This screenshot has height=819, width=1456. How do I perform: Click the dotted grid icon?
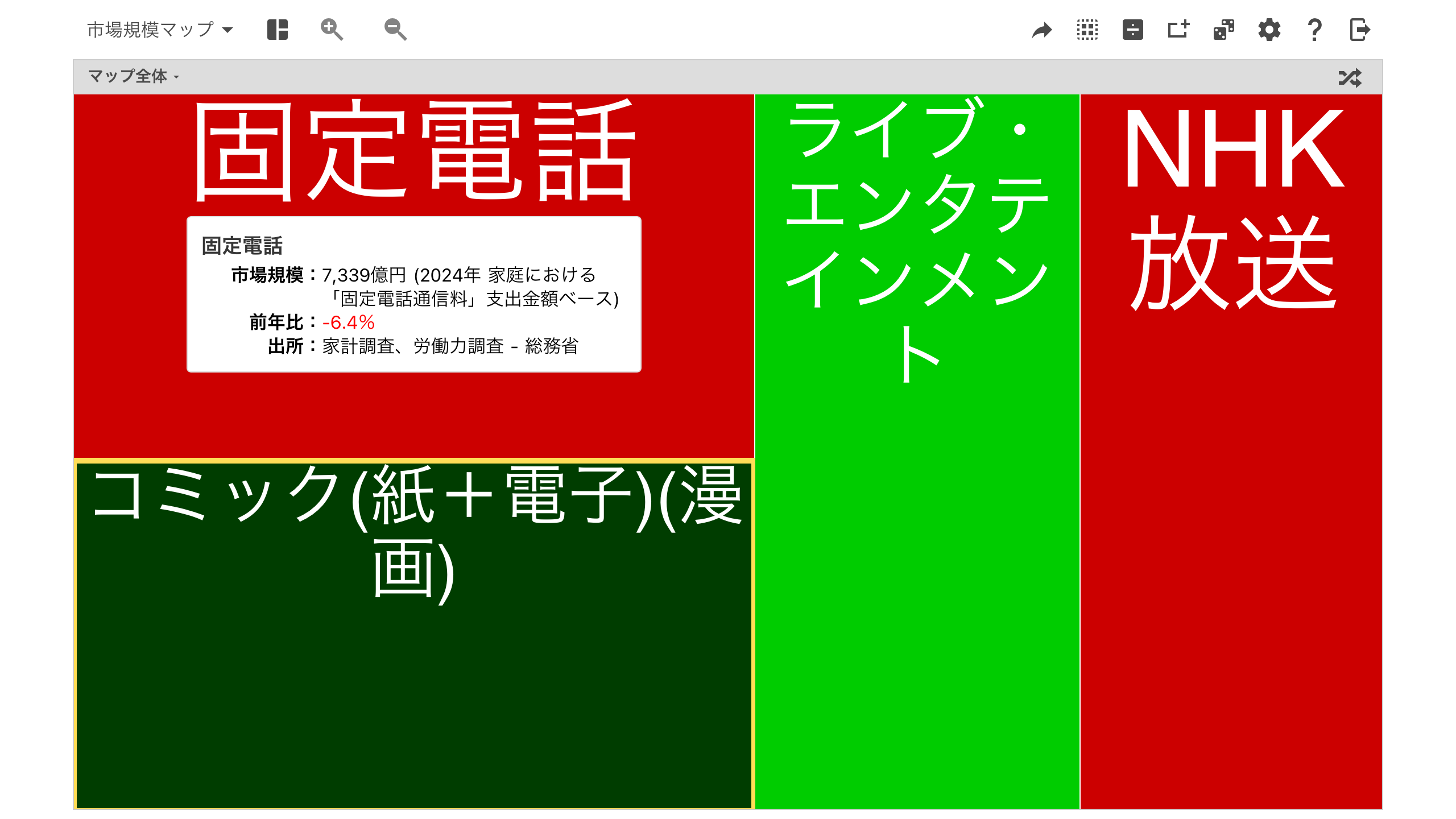pos(1087,30)
